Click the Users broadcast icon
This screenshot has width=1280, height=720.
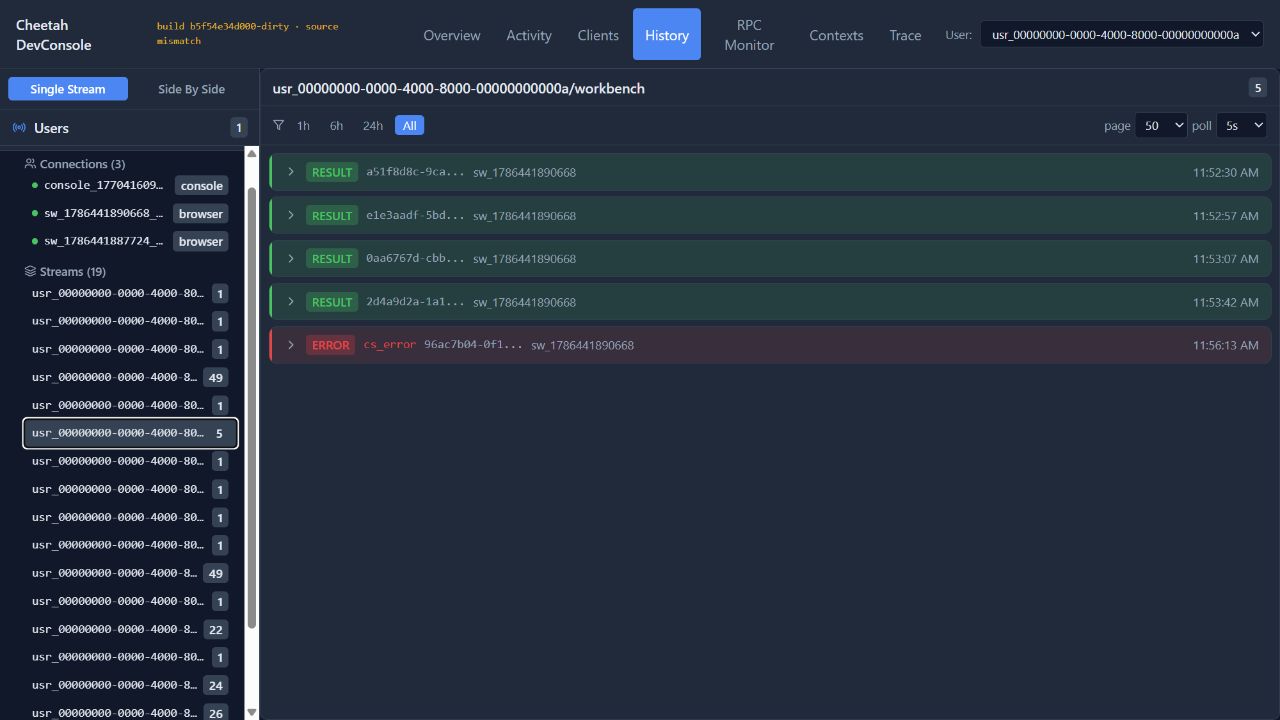(x=19, y=128)
